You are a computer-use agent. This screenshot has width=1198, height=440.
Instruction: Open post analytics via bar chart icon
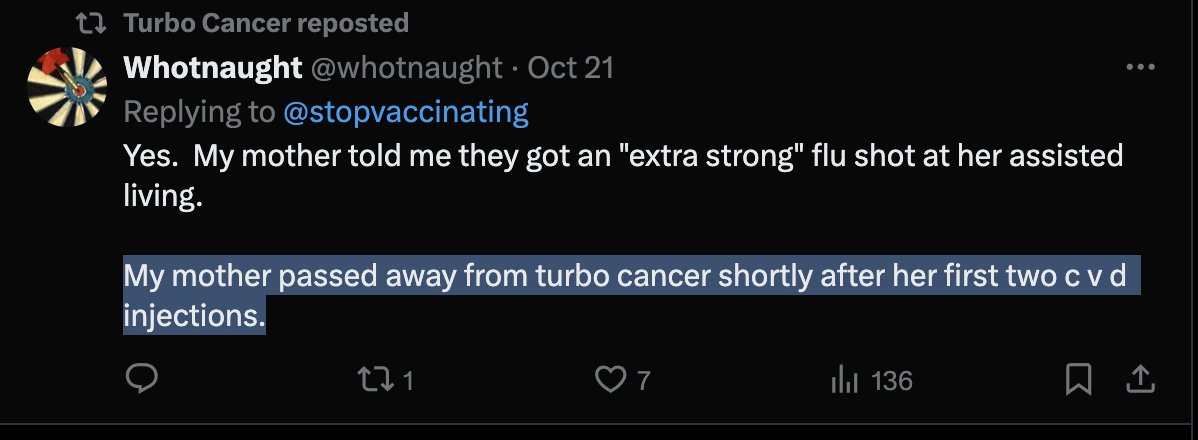(845, 379)
